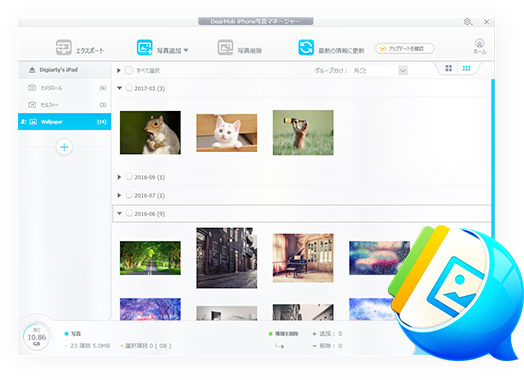Check the 2016-09 (1) group checkbox

pyautogui.click(x=129, y=176)
